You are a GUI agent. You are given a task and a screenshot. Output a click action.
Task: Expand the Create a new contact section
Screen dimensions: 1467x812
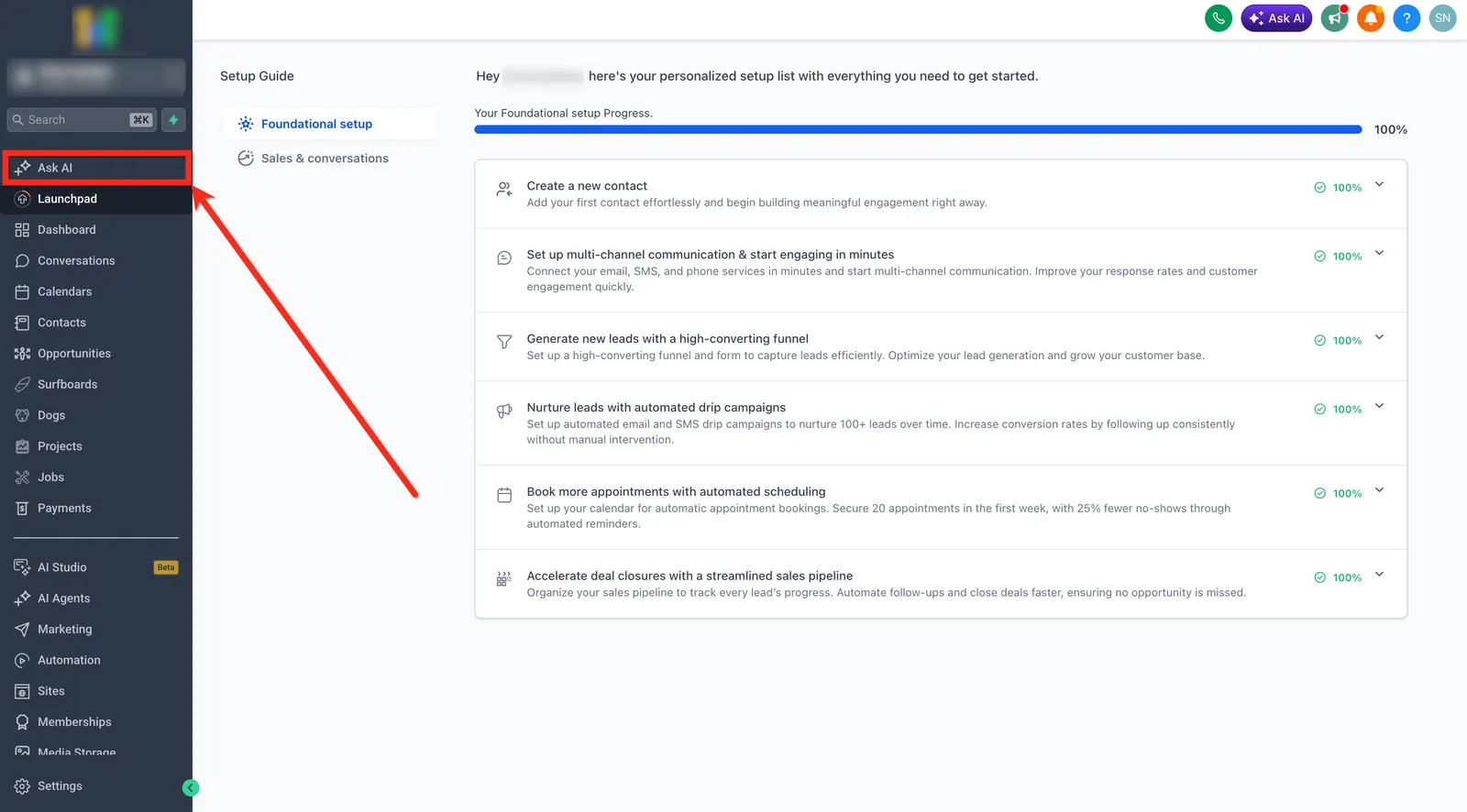click(1379, 185)
